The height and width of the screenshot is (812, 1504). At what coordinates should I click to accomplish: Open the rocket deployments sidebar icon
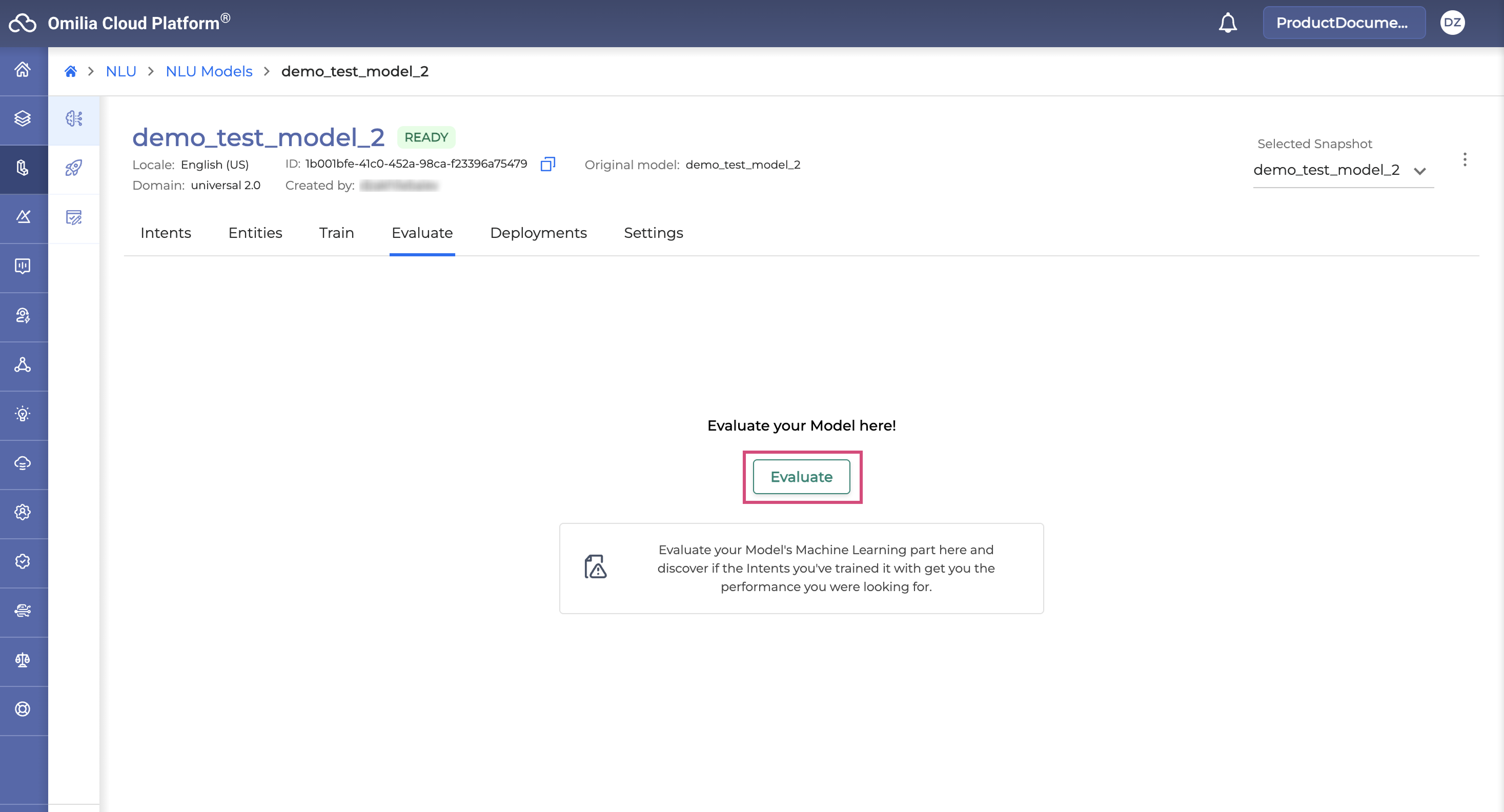point(74,168)
